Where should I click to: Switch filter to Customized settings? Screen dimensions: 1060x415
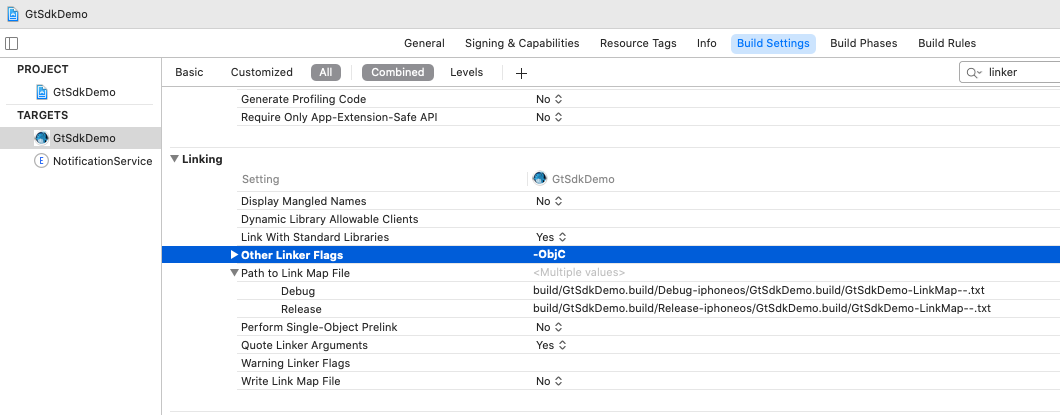tap(261, 72)
